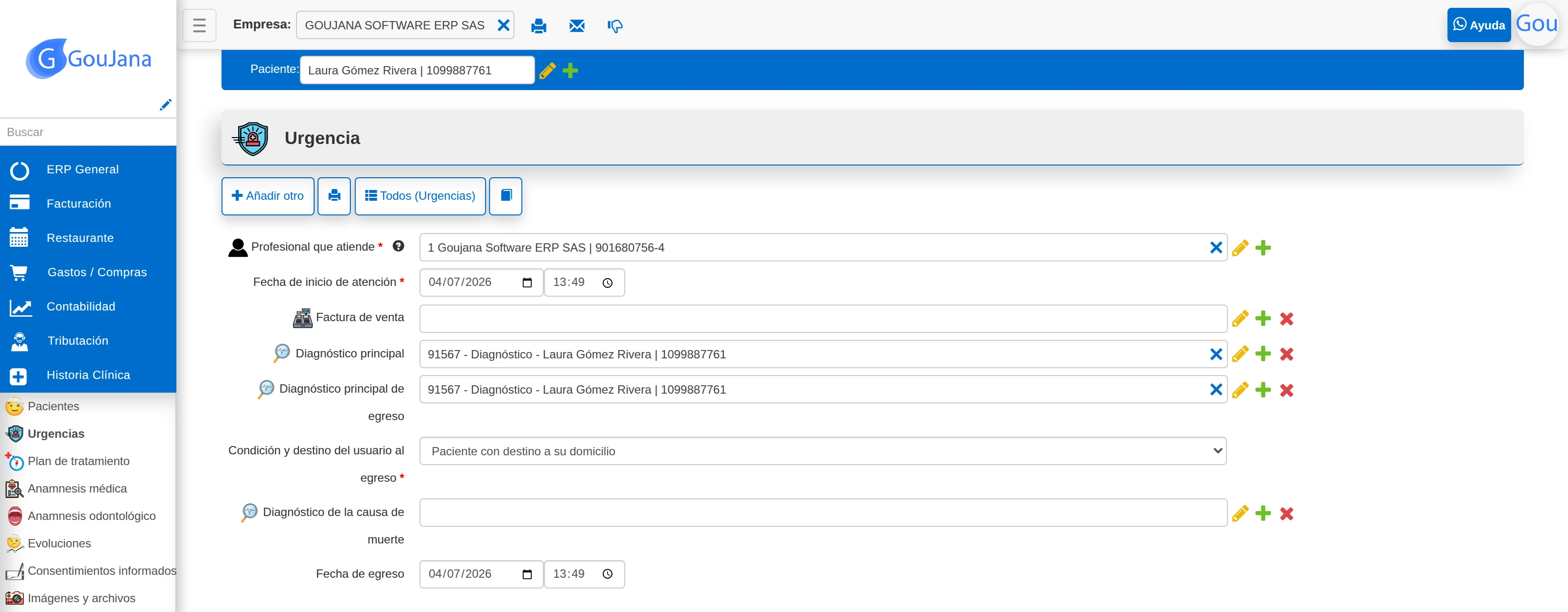Focus the Buscar search field
Viewport: 1568px width, 612px height.
(x=88, y=132)
